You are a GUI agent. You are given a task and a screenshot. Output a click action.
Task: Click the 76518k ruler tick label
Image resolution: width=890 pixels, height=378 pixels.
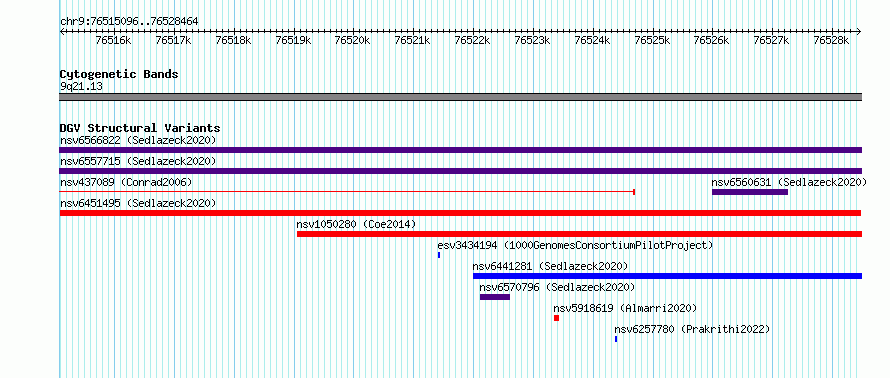click(233, 41)
